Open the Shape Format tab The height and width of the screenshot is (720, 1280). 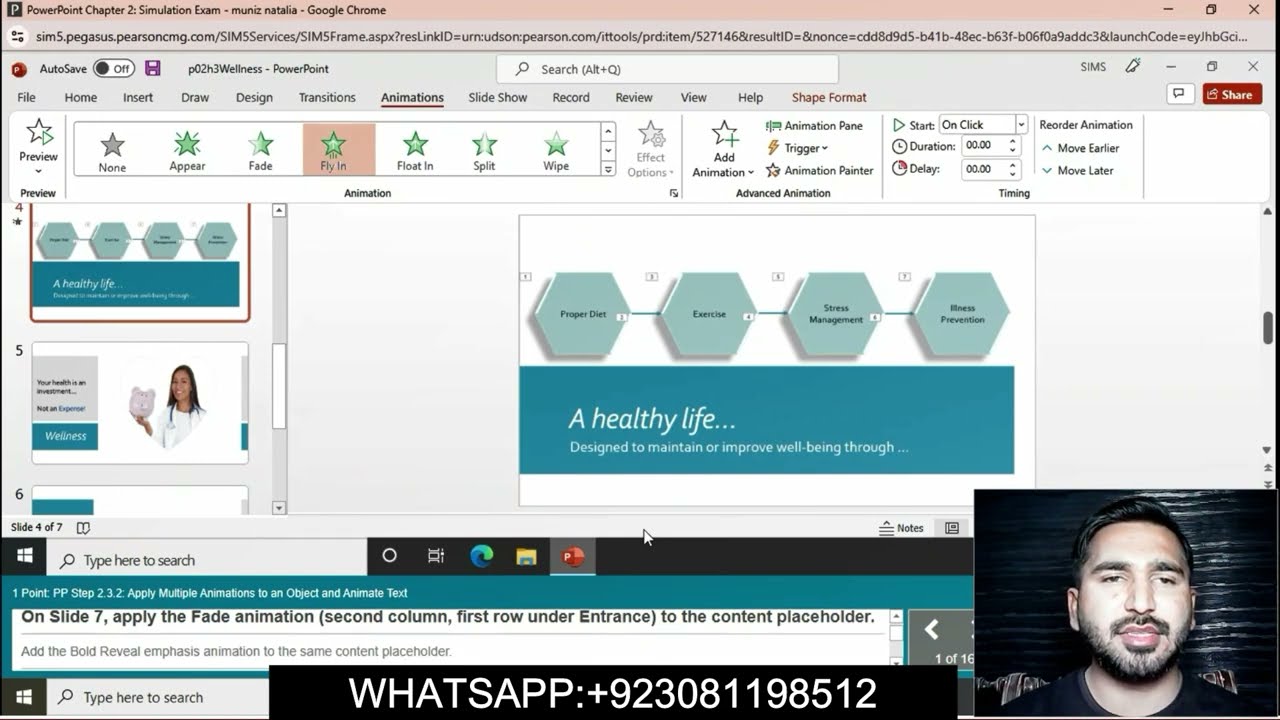click(829, 97)
